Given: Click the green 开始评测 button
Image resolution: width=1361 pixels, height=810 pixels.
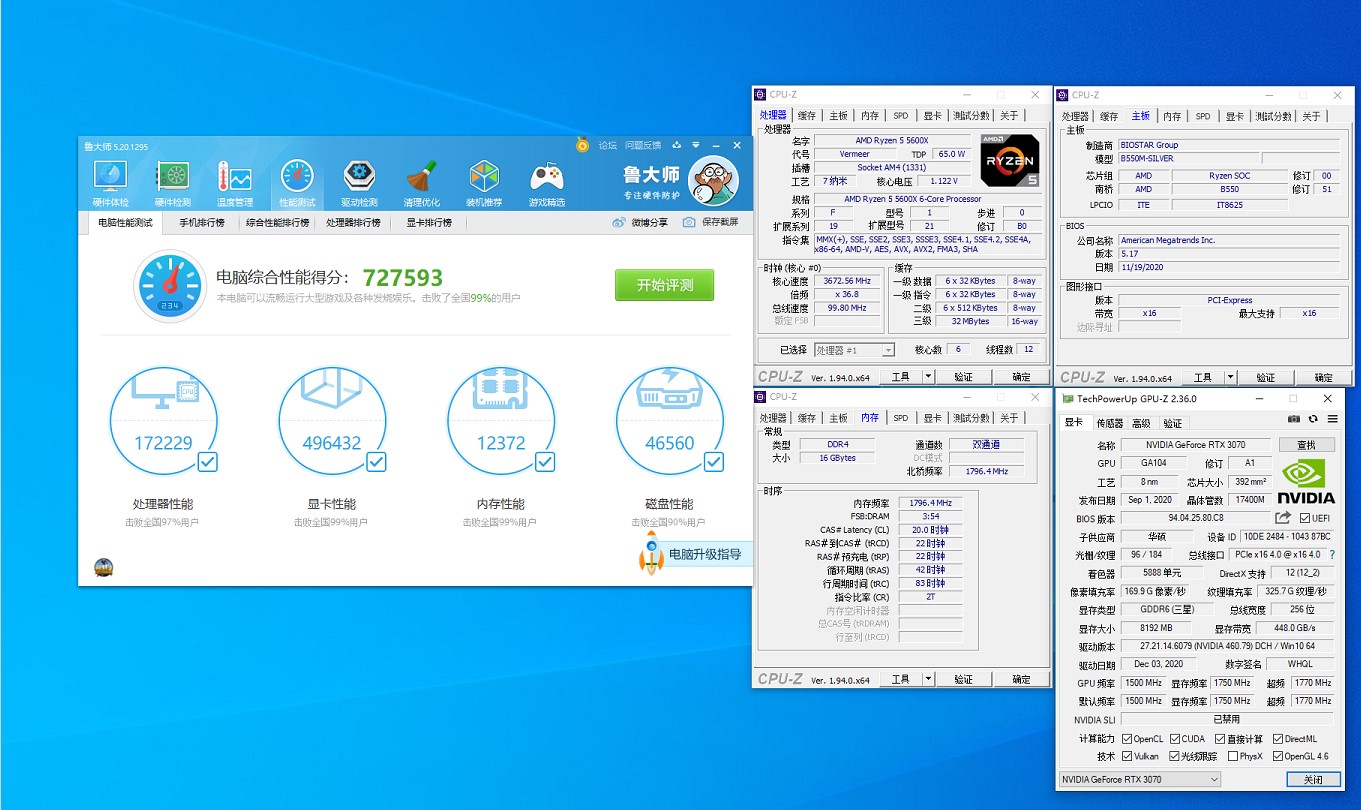Looking at the screenshot, I should [x=665, y=285].
